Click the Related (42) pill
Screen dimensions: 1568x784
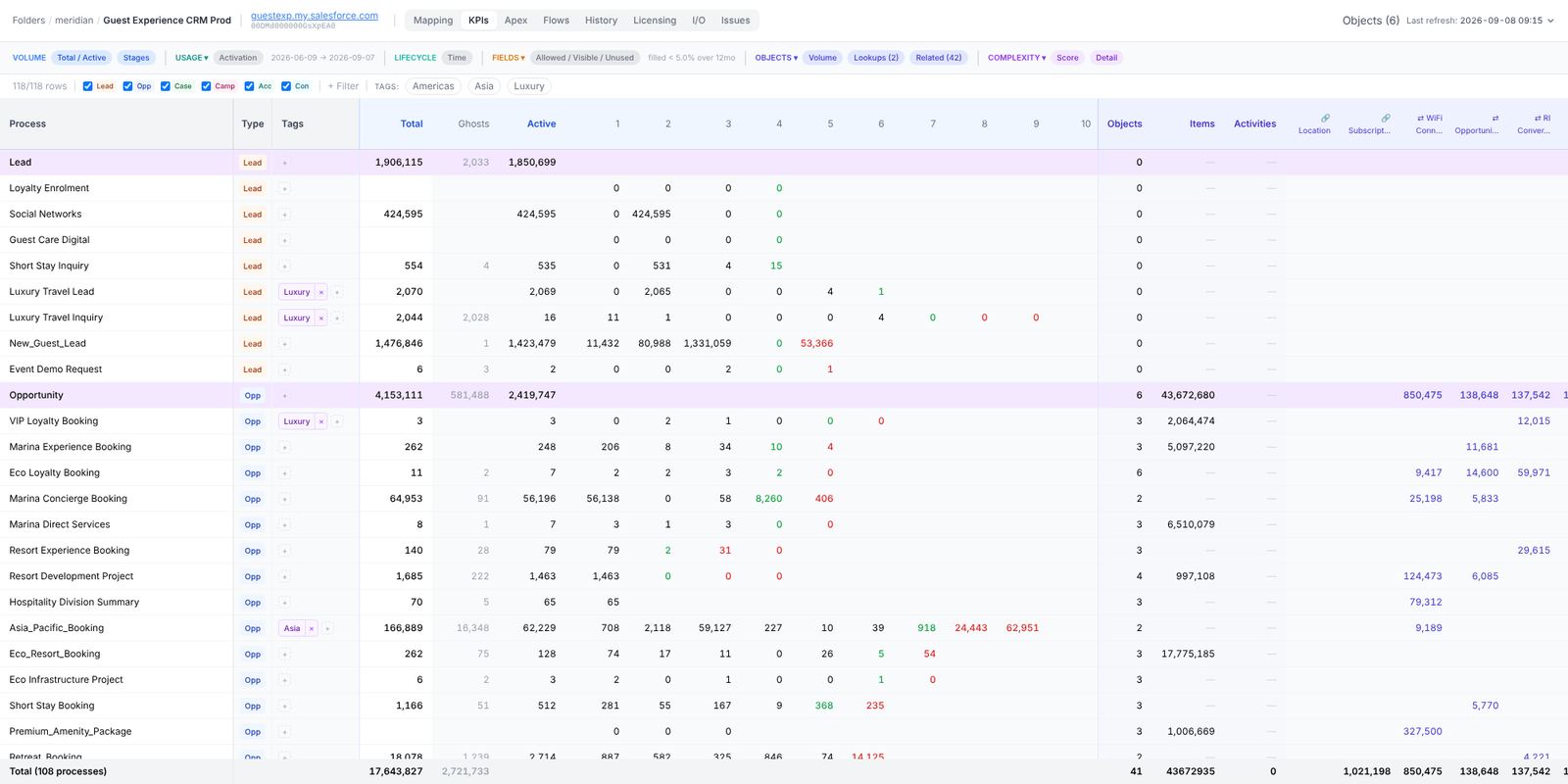pos(939,58)
